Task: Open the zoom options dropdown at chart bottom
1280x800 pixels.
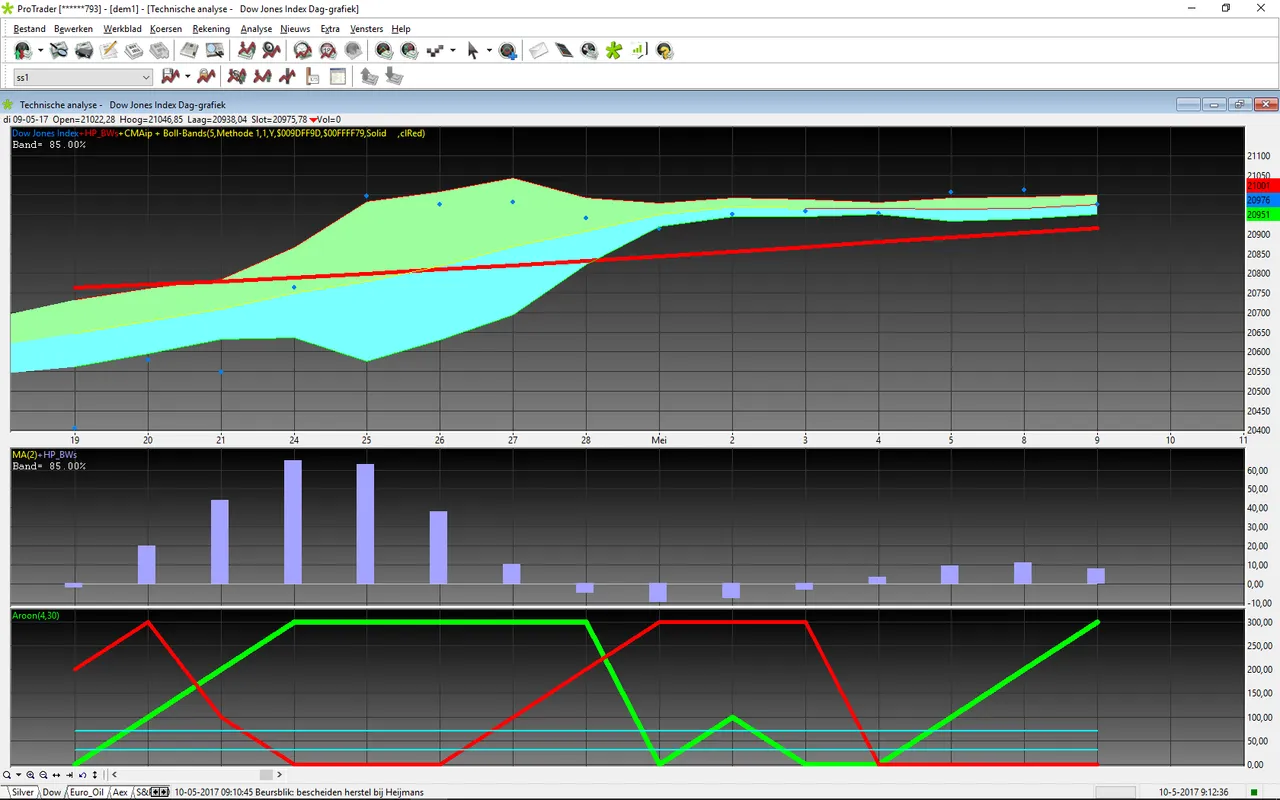Action: coord(18,775)
